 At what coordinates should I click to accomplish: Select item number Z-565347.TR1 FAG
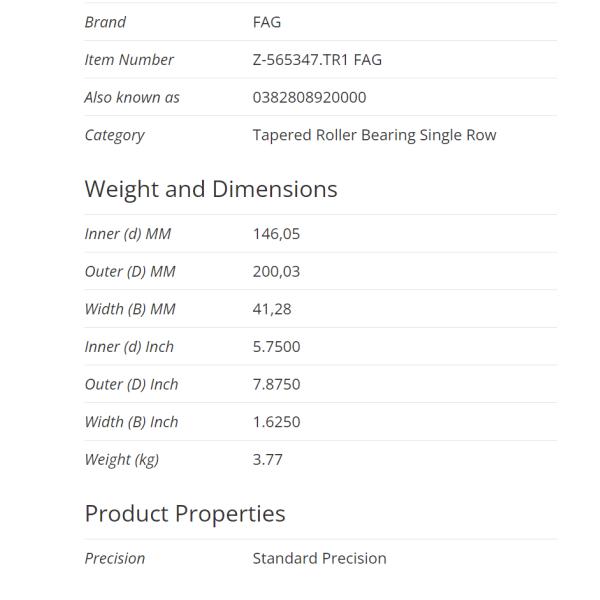(x=317, y=60)
